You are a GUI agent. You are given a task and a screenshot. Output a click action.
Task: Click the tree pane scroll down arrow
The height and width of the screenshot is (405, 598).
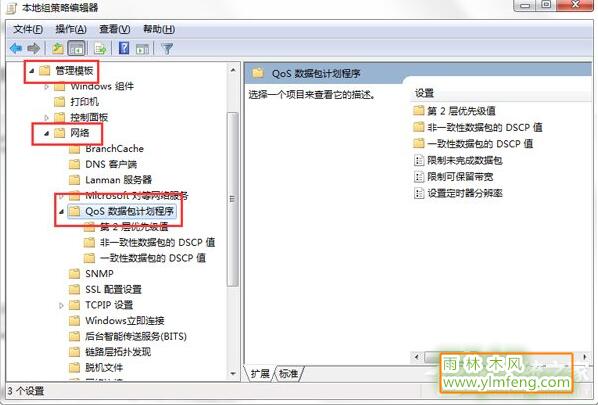pyautogui.click(x=233, y=374)
